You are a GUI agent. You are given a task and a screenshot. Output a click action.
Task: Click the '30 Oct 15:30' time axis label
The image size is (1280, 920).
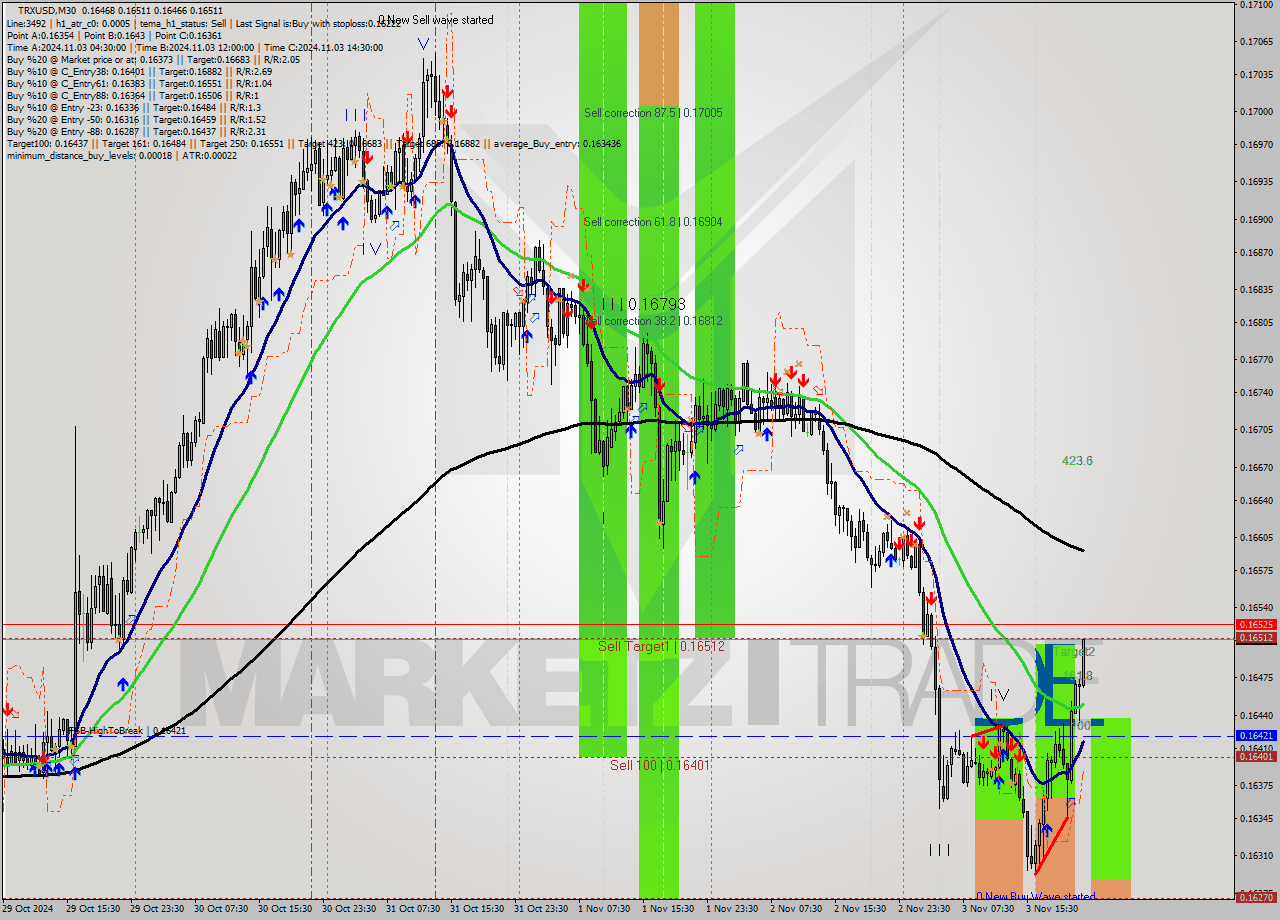coord(286,909)
